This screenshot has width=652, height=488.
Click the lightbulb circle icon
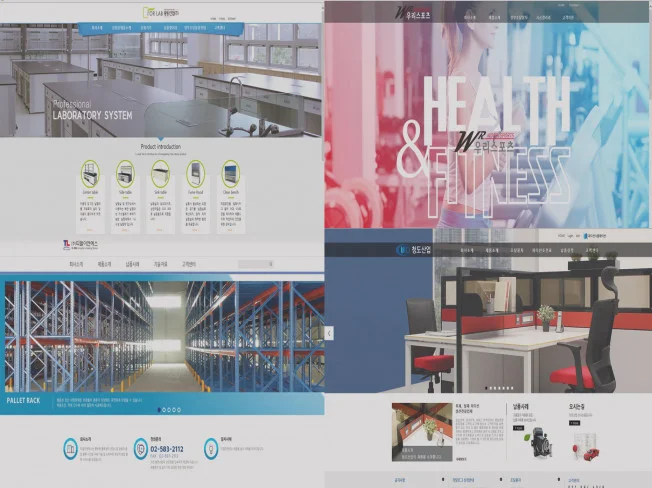211,449
